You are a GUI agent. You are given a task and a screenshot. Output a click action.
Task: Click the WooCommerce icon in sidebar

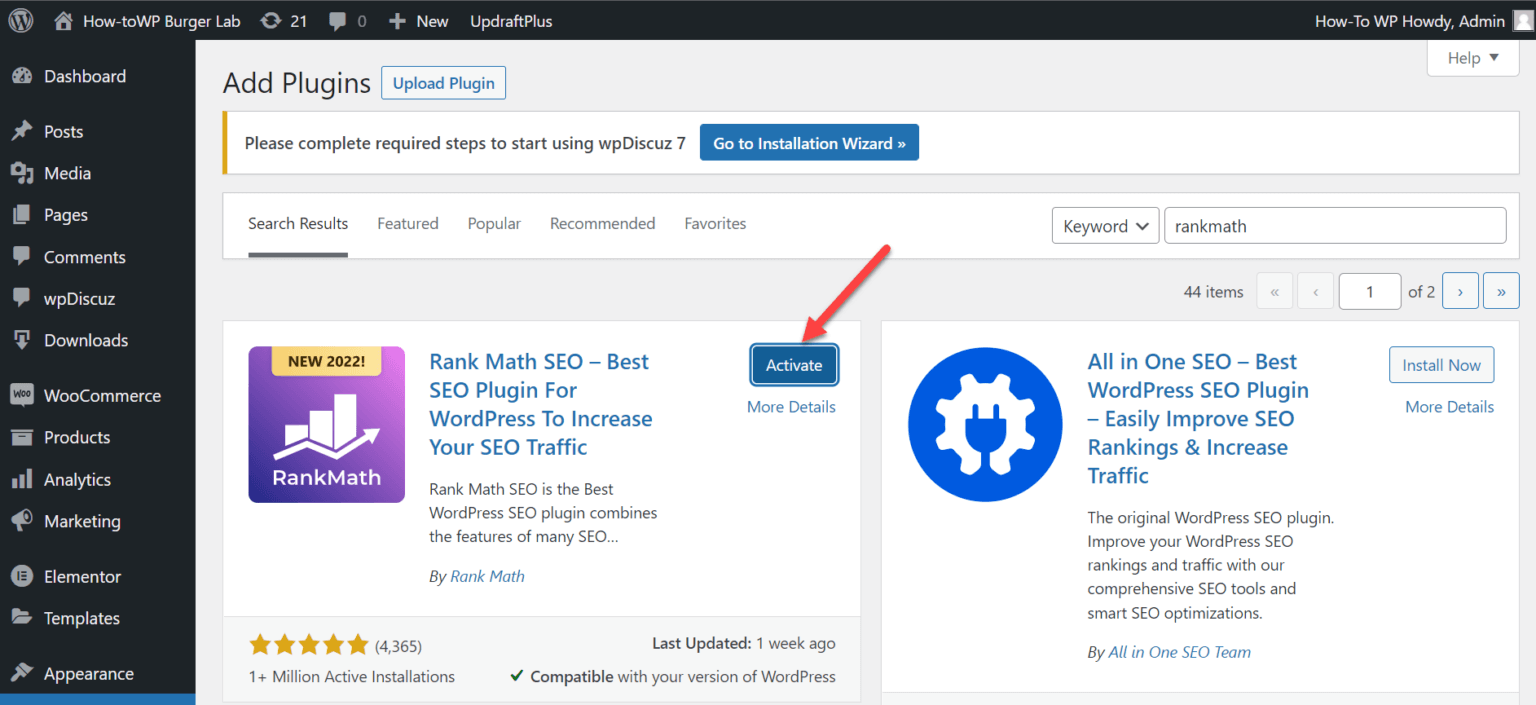click(x=21, y=395)
